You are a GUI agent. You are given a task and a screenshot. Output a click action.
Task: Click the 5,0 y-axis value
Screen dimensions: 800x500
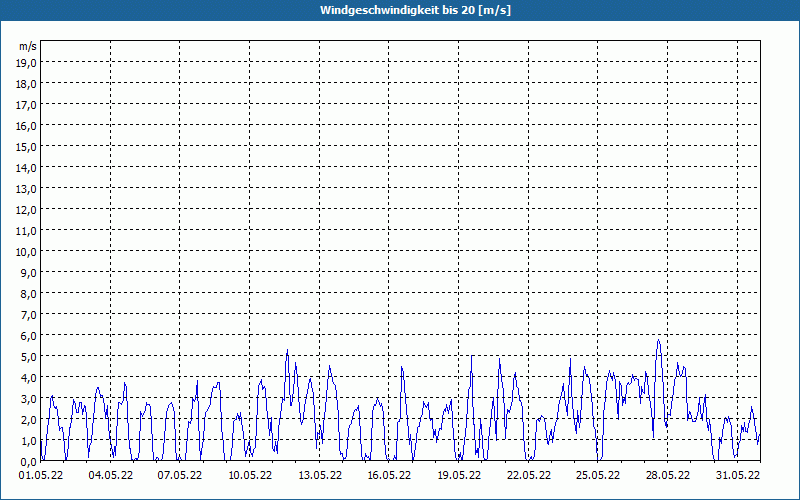coord(30,357)
